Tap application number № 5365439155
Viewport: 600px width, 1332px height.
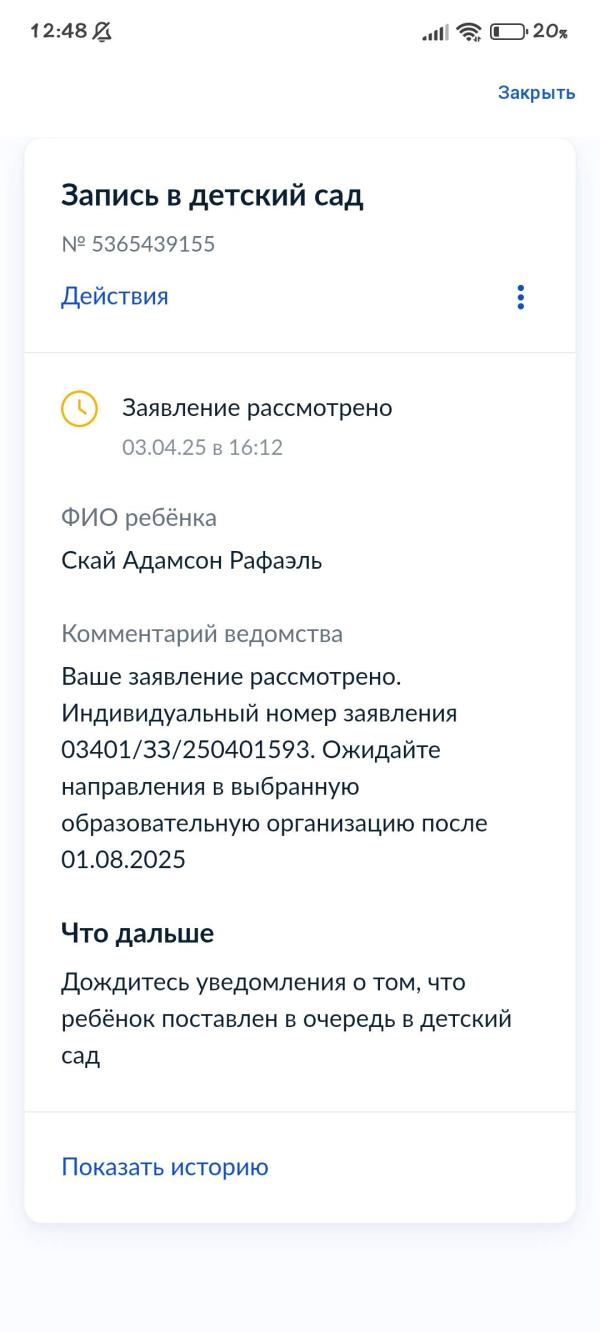point(138,244)
